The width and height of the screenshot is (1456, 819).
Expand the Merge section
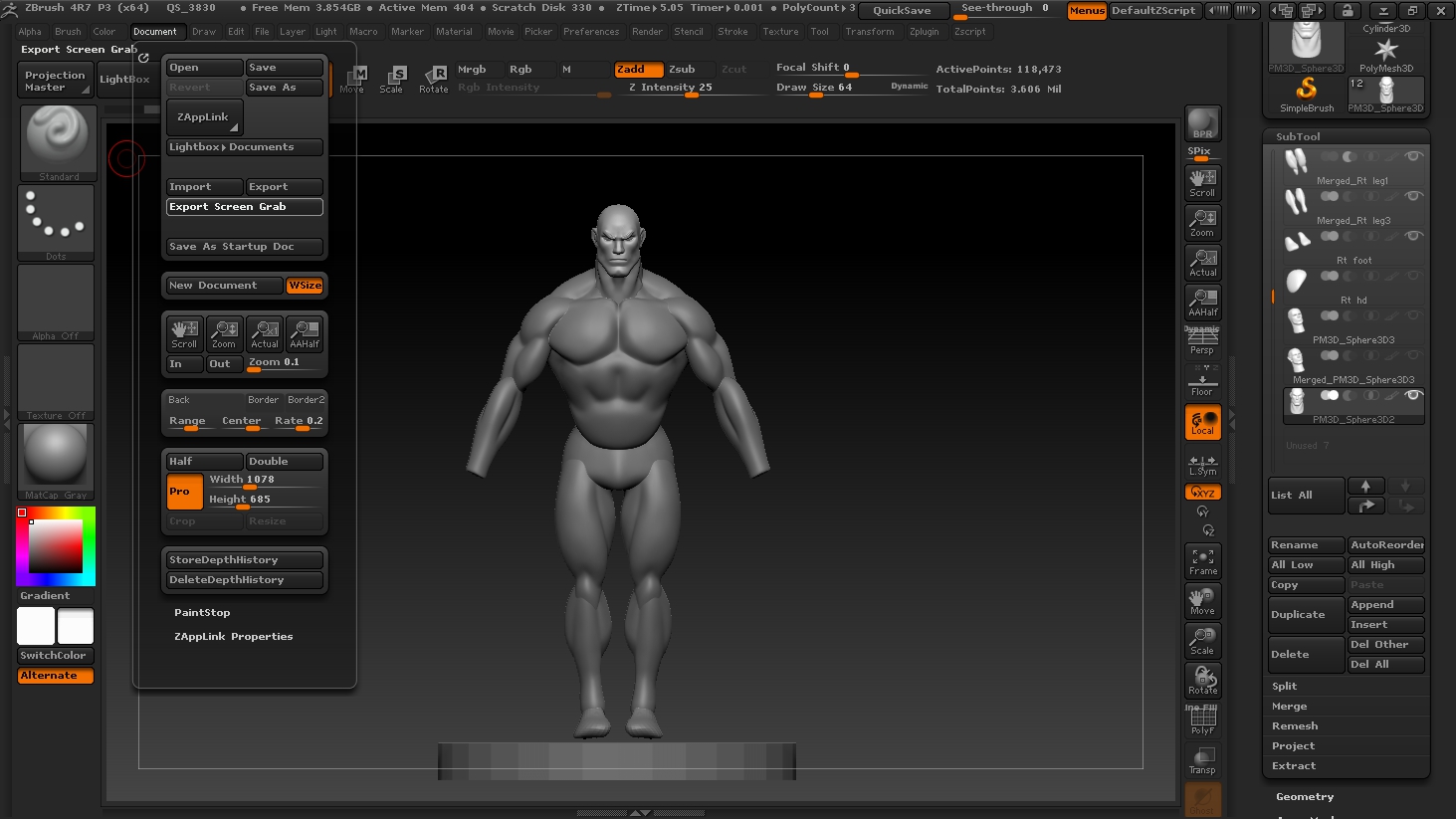pos(1289,707)
